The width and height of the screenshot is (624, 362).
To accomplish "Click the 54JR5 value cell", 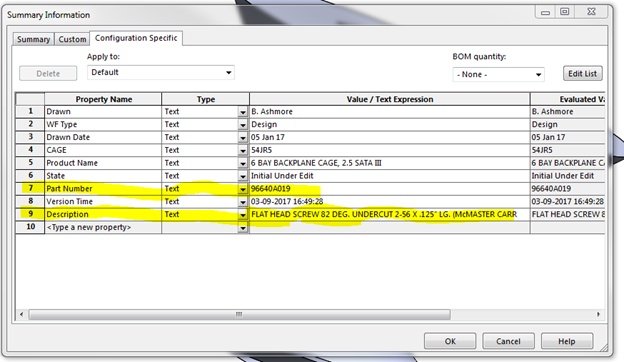I will pos(390,150).
